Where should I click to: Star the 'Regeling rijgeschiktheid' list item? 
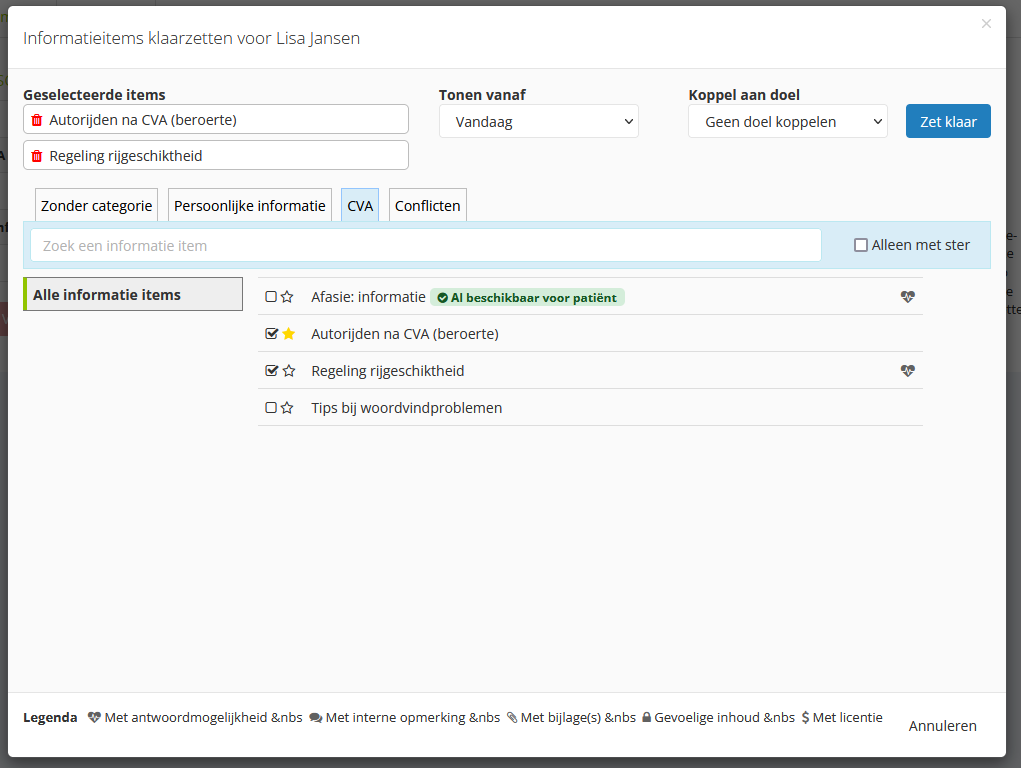coord(288,371)
